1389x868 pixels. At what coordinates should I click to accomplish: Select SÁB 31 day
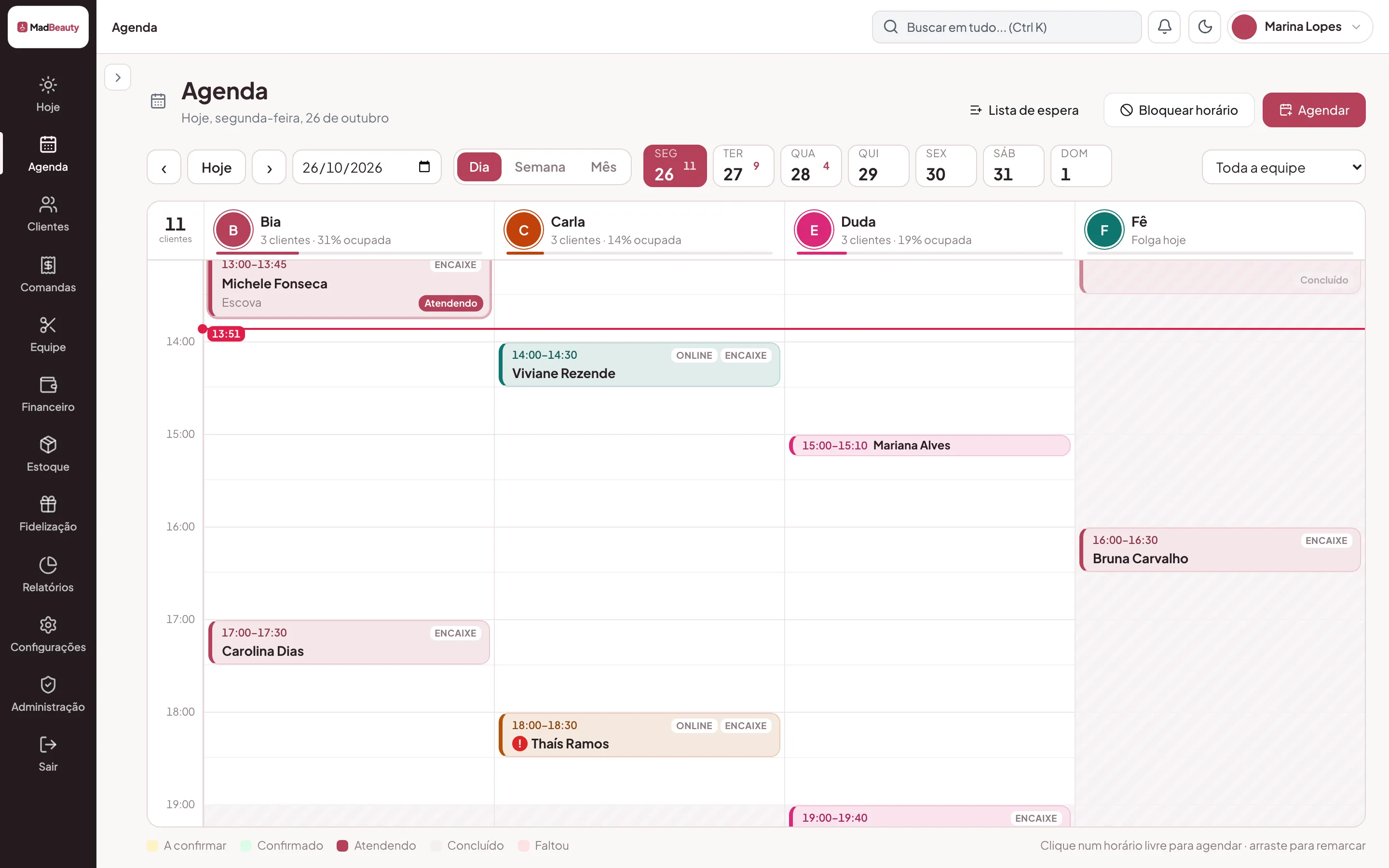click(1014, 166)
